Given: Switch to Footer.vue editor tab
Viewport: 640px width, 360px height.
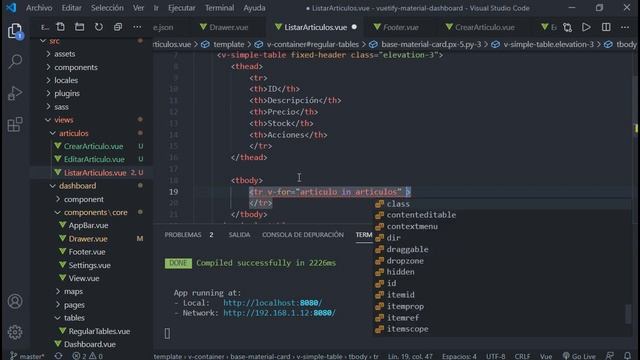Looking at the screenshot, I should pos(396,27).
